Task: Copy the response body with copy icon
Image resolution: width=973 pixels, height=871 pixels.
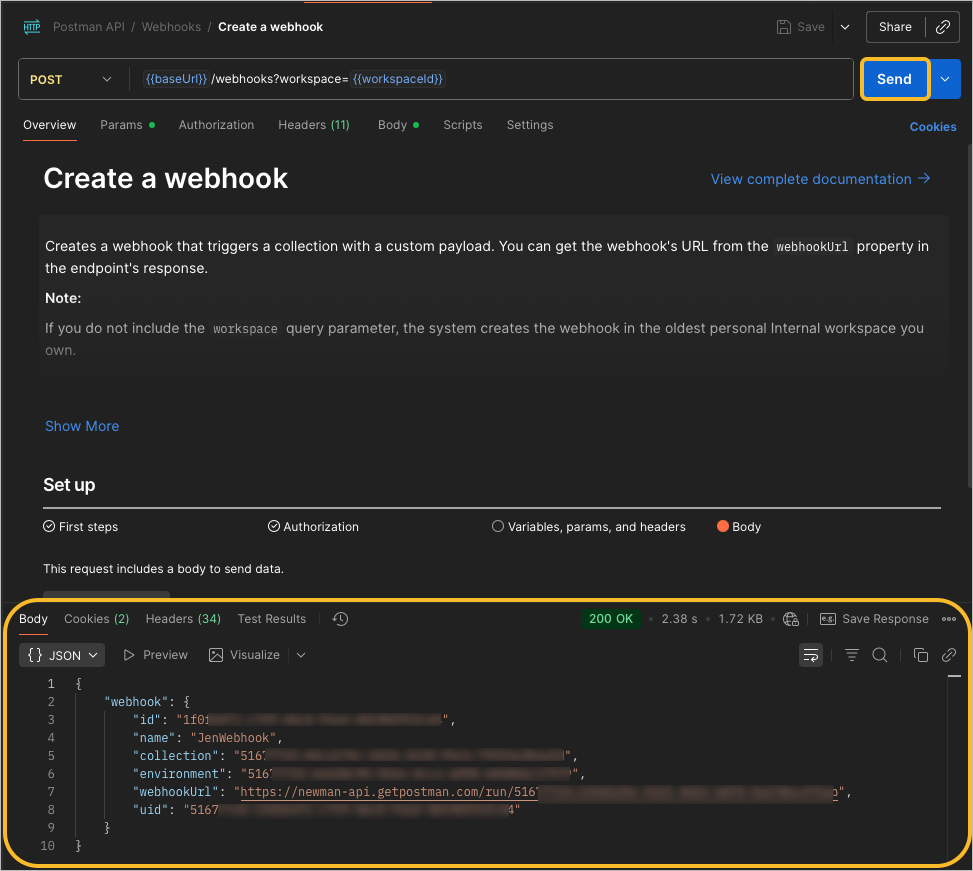Action: 921,655
